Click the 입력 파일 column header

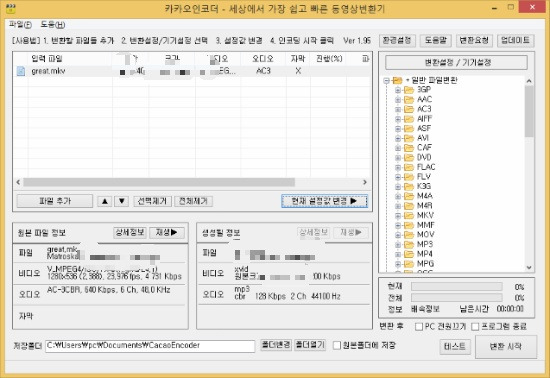[x=70, y=59]
